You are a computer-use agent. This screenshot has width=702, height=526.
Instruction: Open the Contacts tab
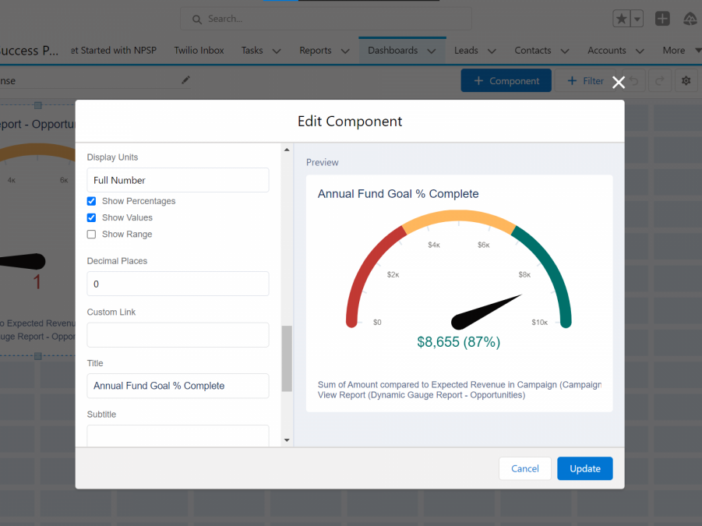(x=533, y=50)
